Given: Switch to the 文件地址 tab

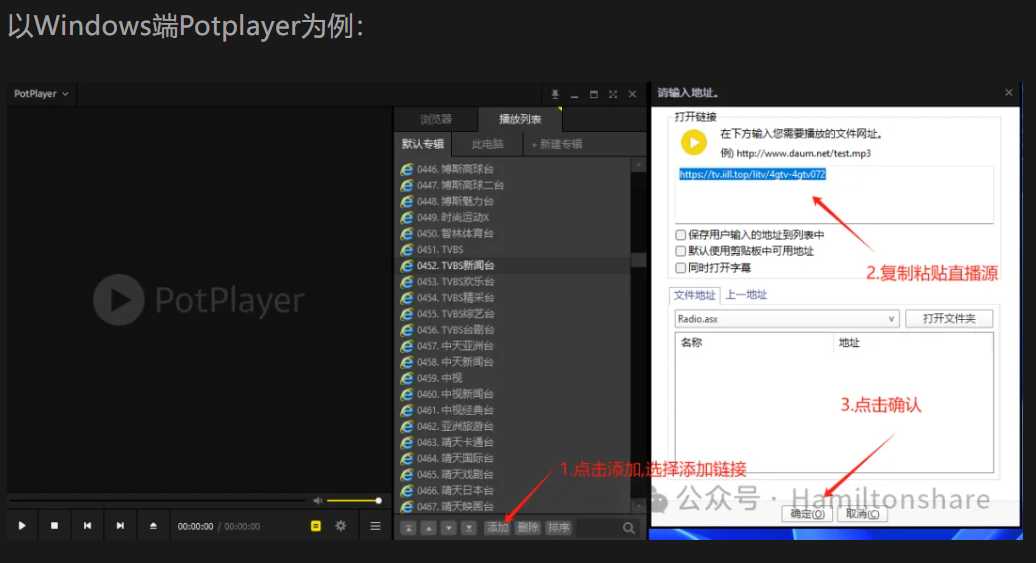Looking at the screenshot, I should [694, 295].
